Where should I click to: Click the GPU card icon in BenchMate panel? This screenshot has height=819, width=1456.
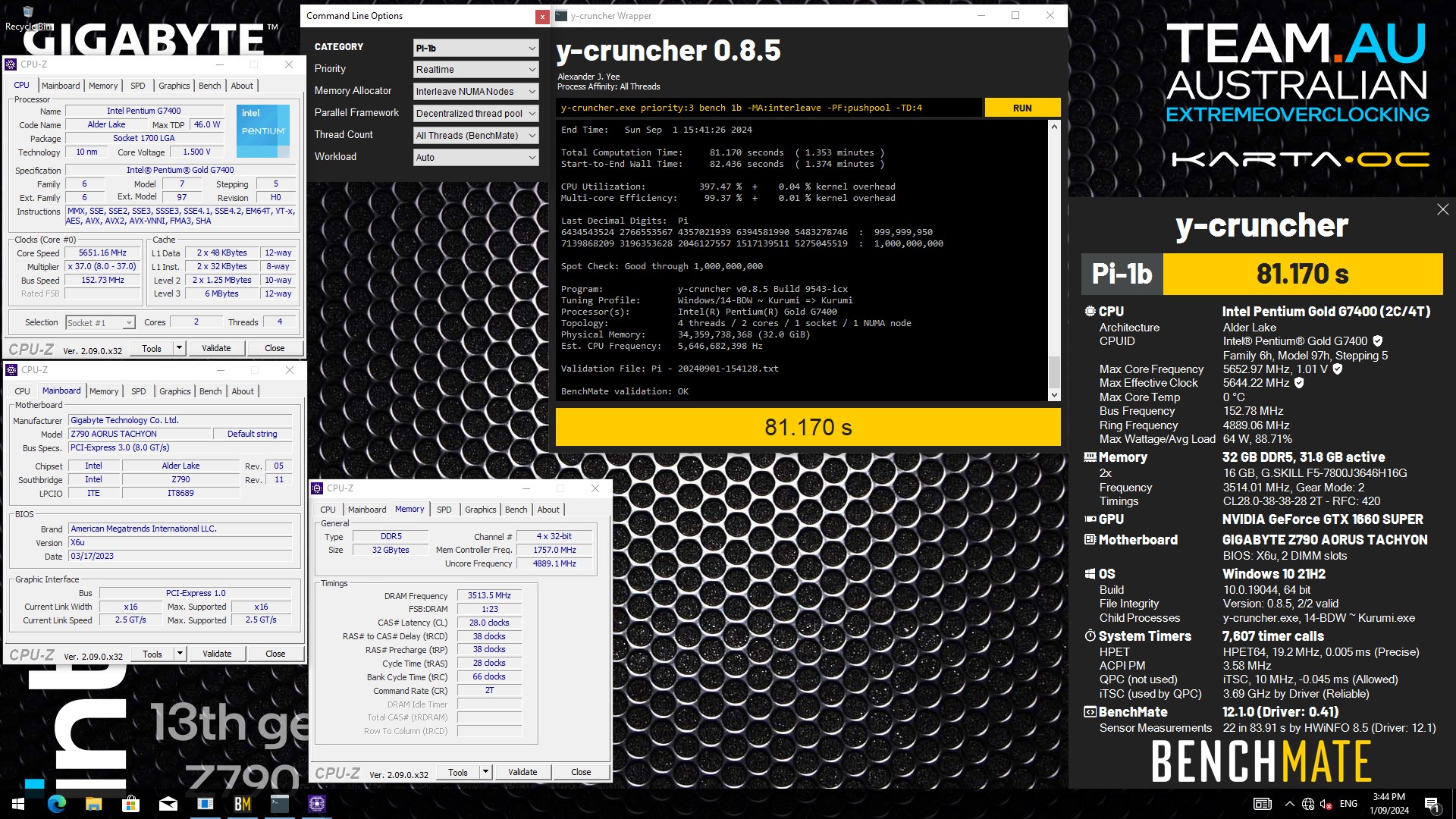(1090, 519)
